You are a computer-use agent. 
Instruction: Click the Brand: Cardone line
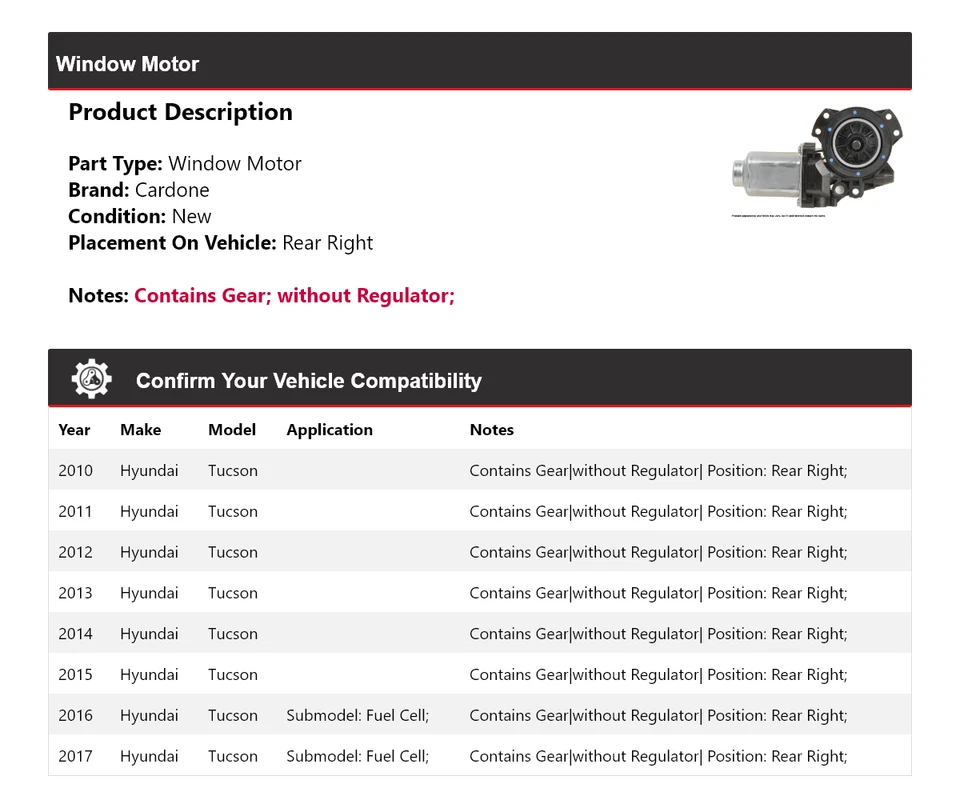[x=139, y=190]
